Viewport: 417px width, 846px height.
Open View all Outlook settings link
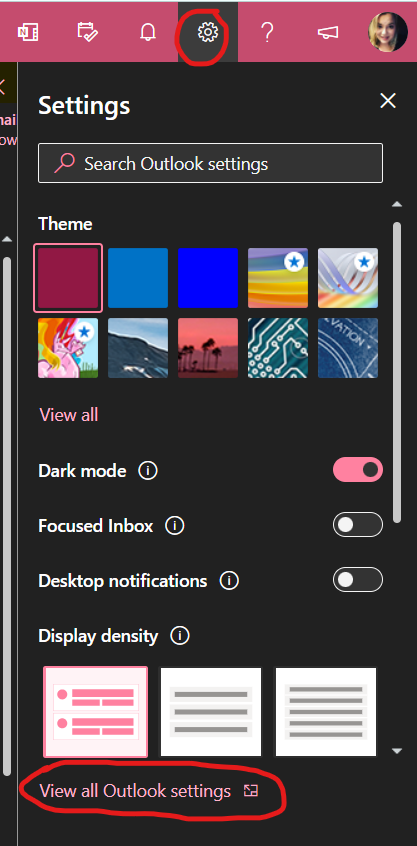[135, 791]
